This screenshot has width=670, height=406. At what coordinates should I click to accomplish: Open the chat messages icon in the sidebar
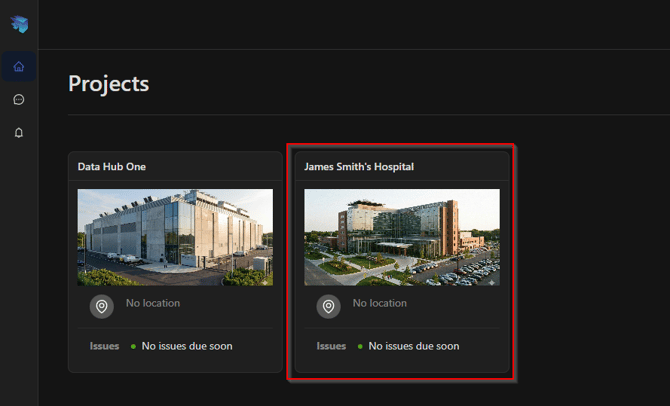pos(19,100)
